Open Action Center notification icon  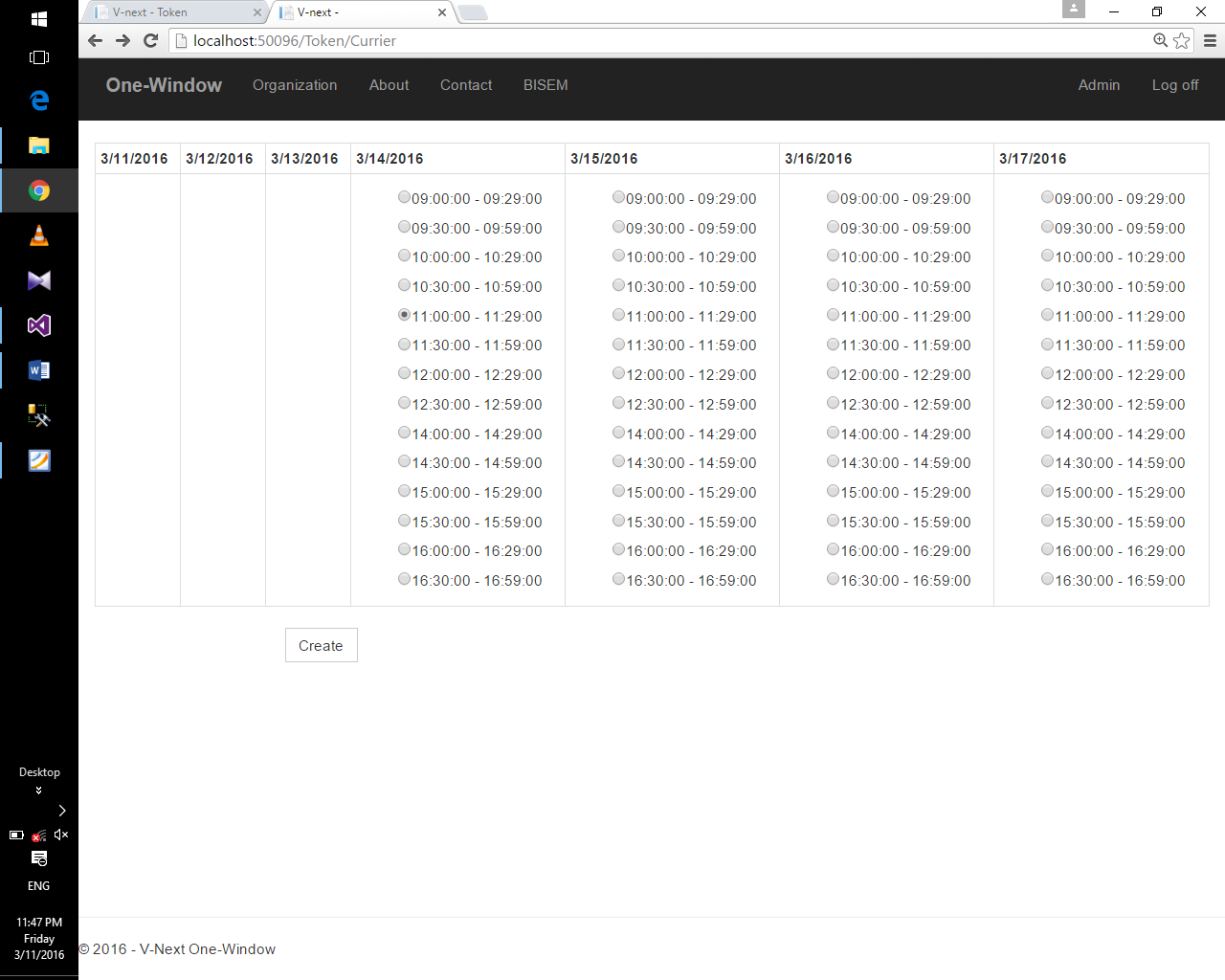click(39, 858)
